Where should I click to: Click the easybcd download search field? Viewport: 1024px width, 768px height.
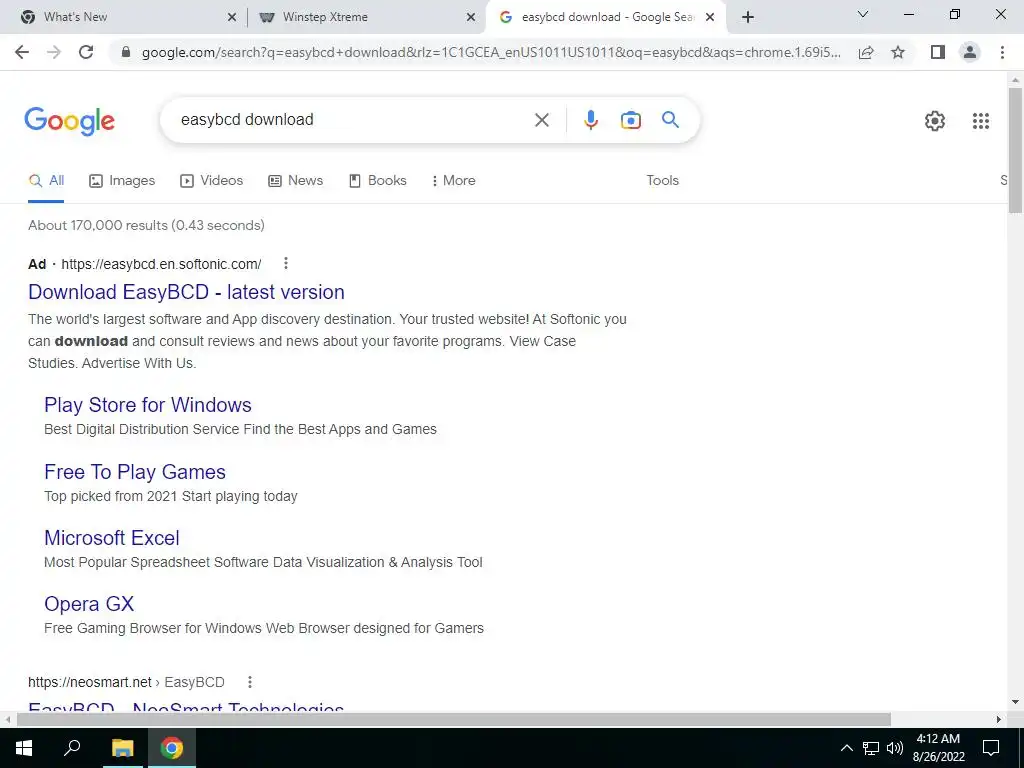(353, 120)
